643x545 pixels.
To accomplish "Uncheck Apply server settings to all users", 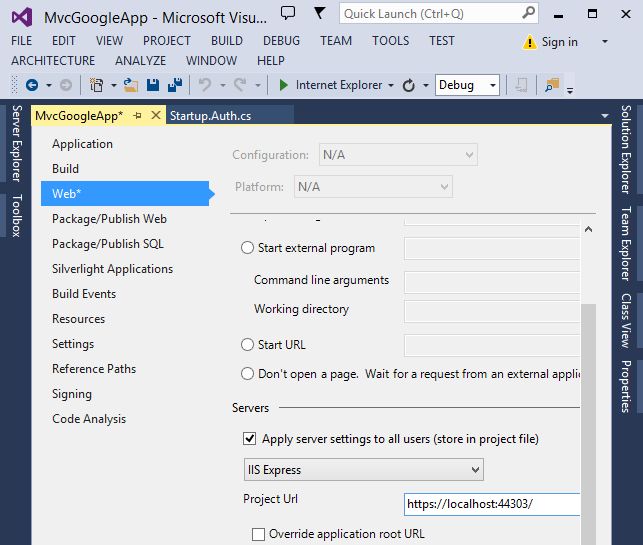I will pos(249,438).
